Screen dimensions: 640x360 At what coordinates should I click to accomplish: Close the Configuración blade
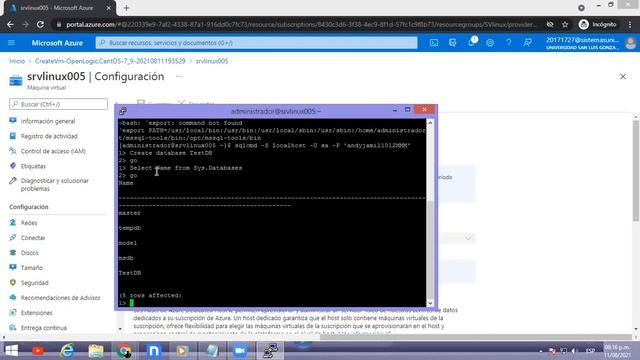pos(623,76)
